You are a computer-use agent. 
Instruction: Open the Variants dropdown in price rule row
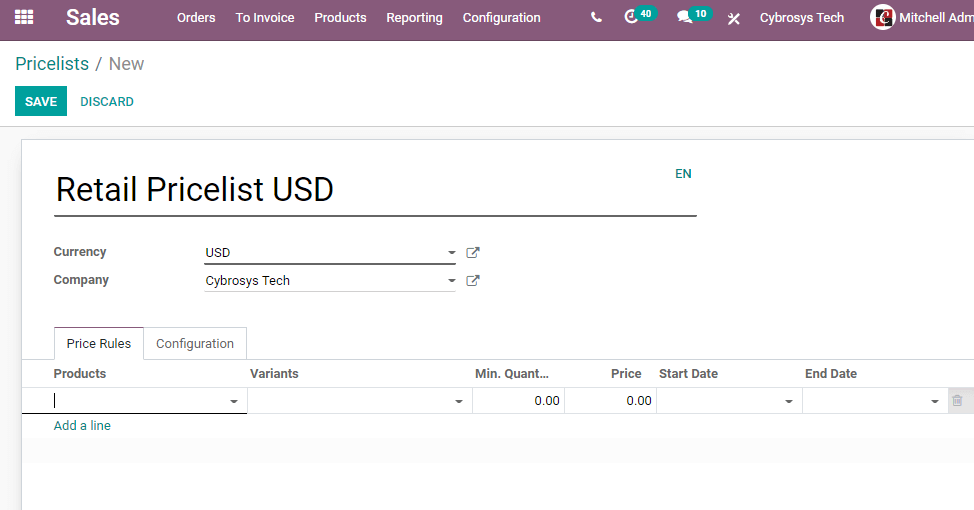click(458, 401)
